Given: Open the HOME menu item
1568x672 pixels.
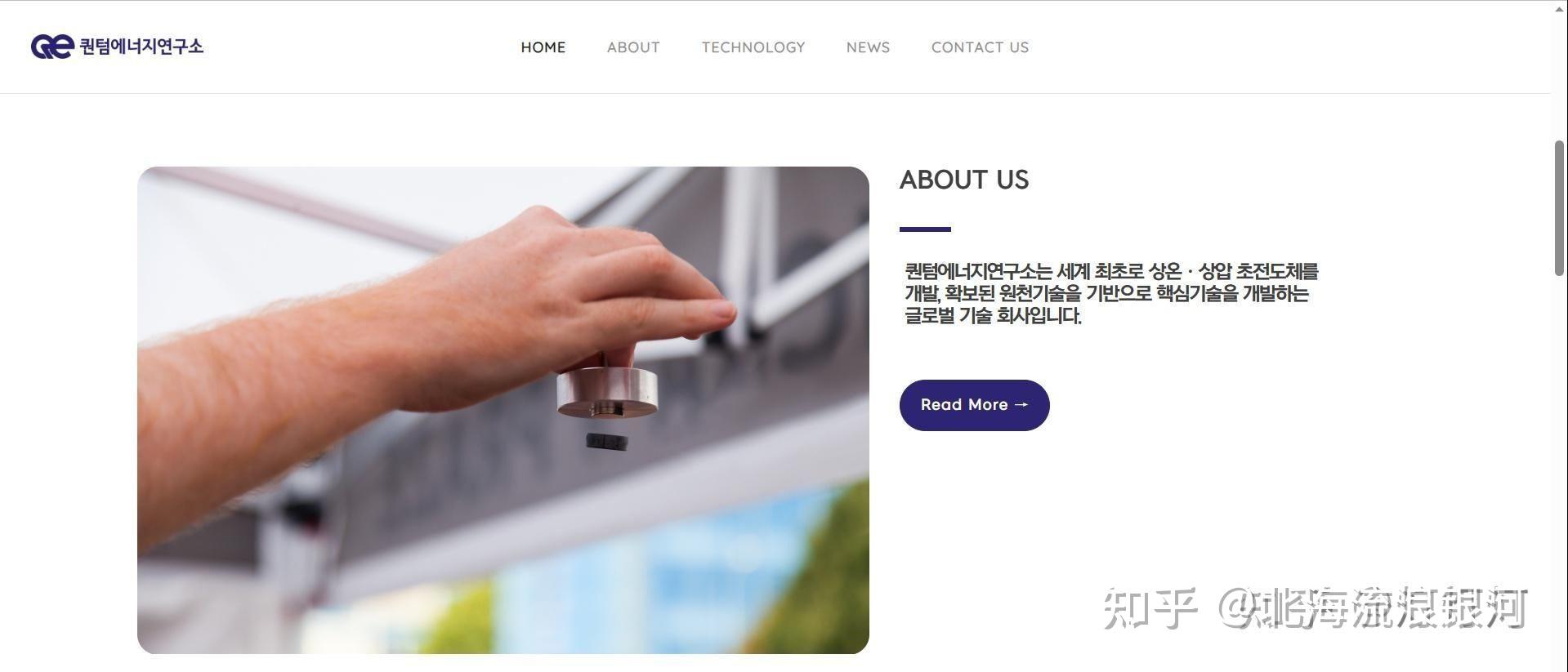Looking at the screenshot, I should tap(543, 47).
